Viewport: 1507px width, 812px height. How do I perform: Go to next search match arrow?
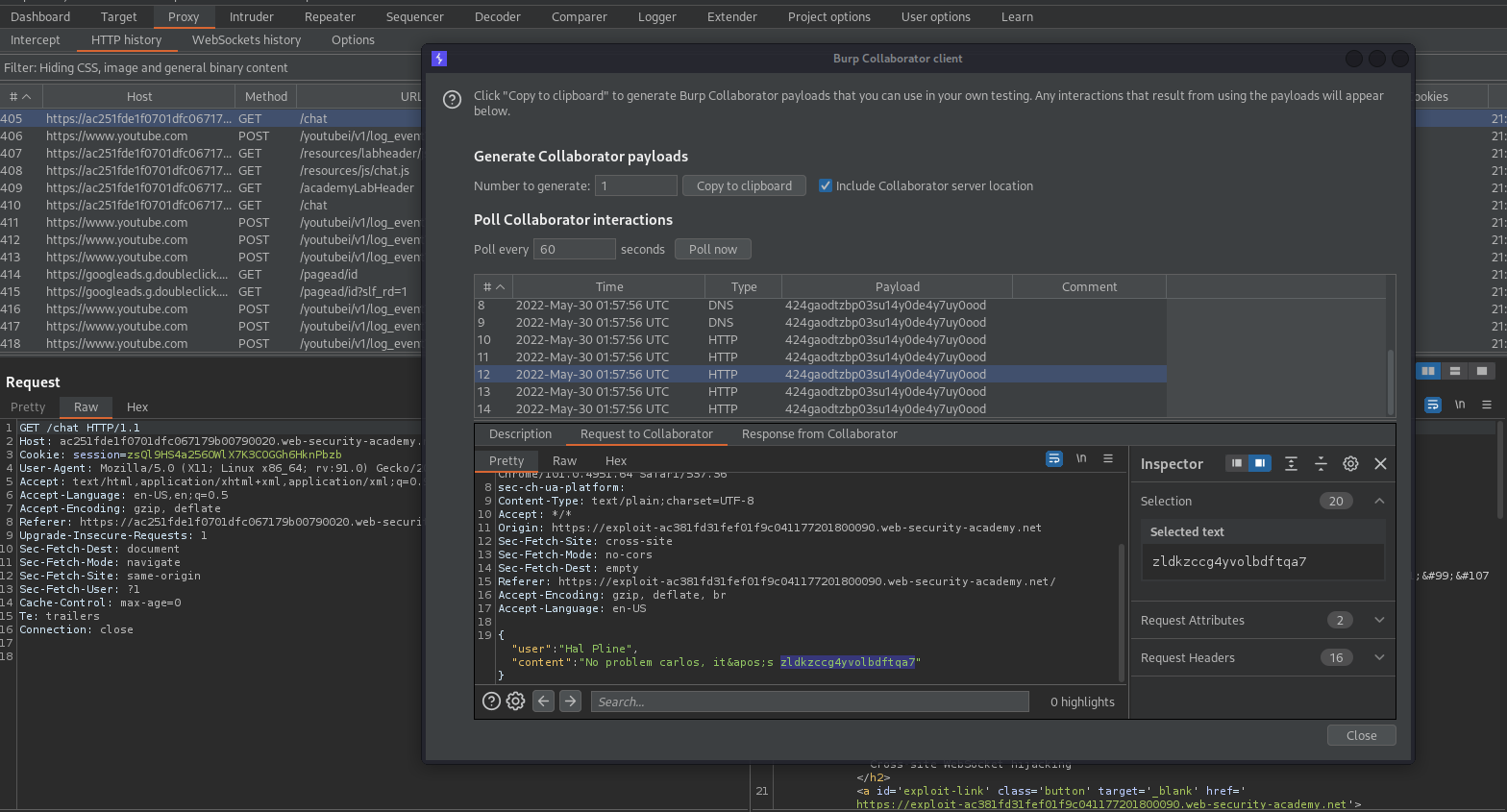pyautogui.click(x=571, y=701)
